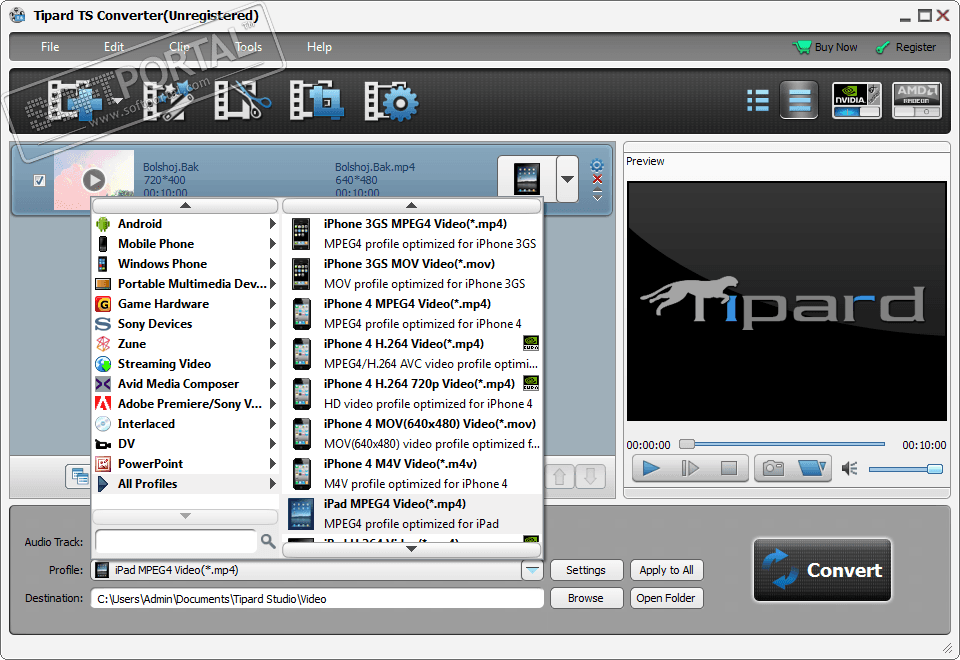
Task: Choose iPad MPEG4 Video profile
Action: pyautogui.click(x=413, y=514)
